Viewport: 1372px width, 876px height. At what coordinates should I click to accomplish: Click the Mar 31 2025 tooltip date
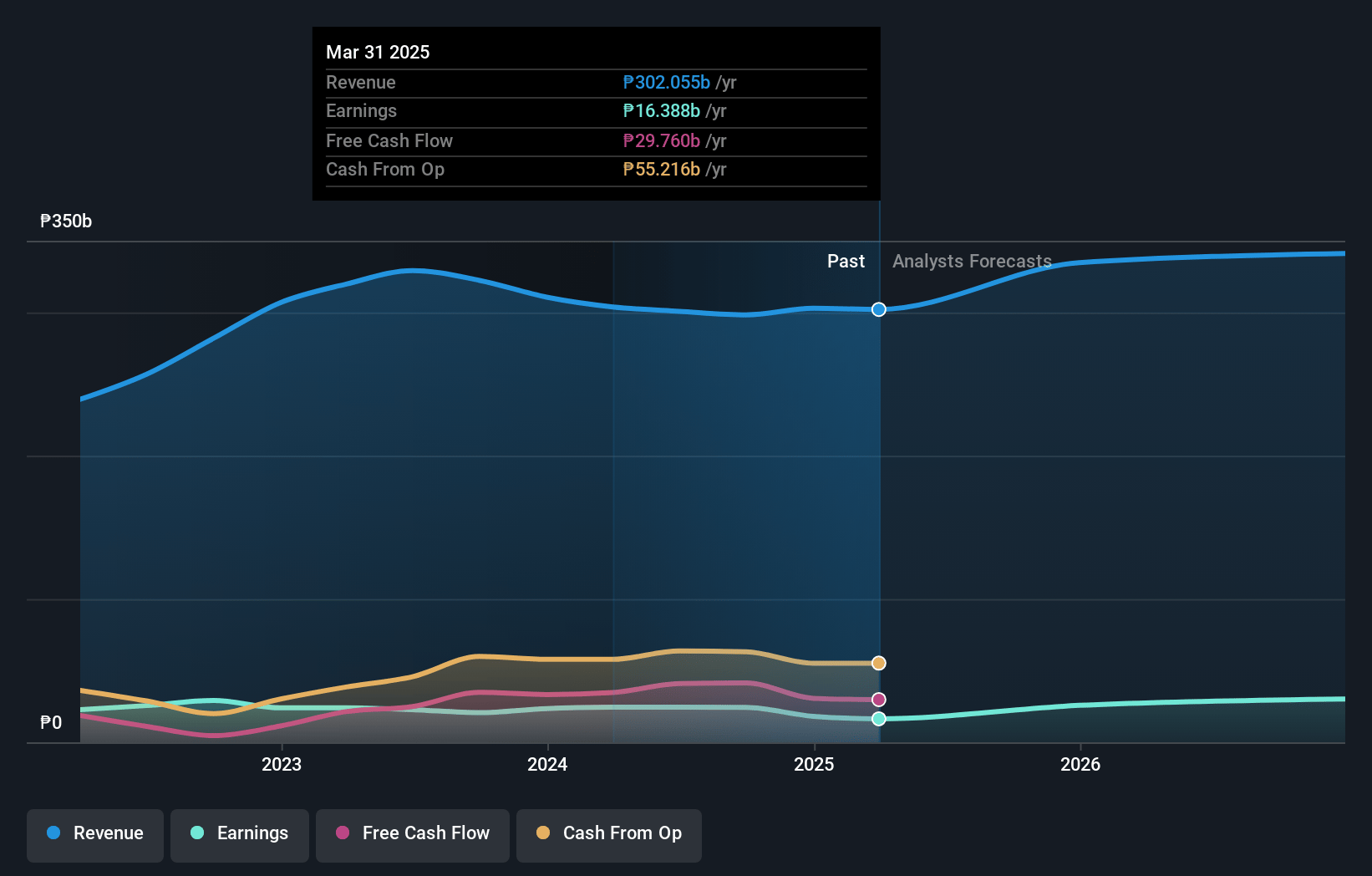tap(378, 52)
